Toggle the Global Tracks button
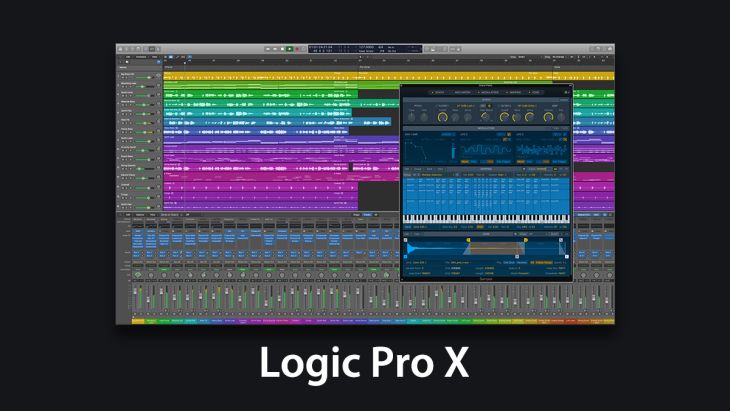730x411 pixels. point(158,62)
